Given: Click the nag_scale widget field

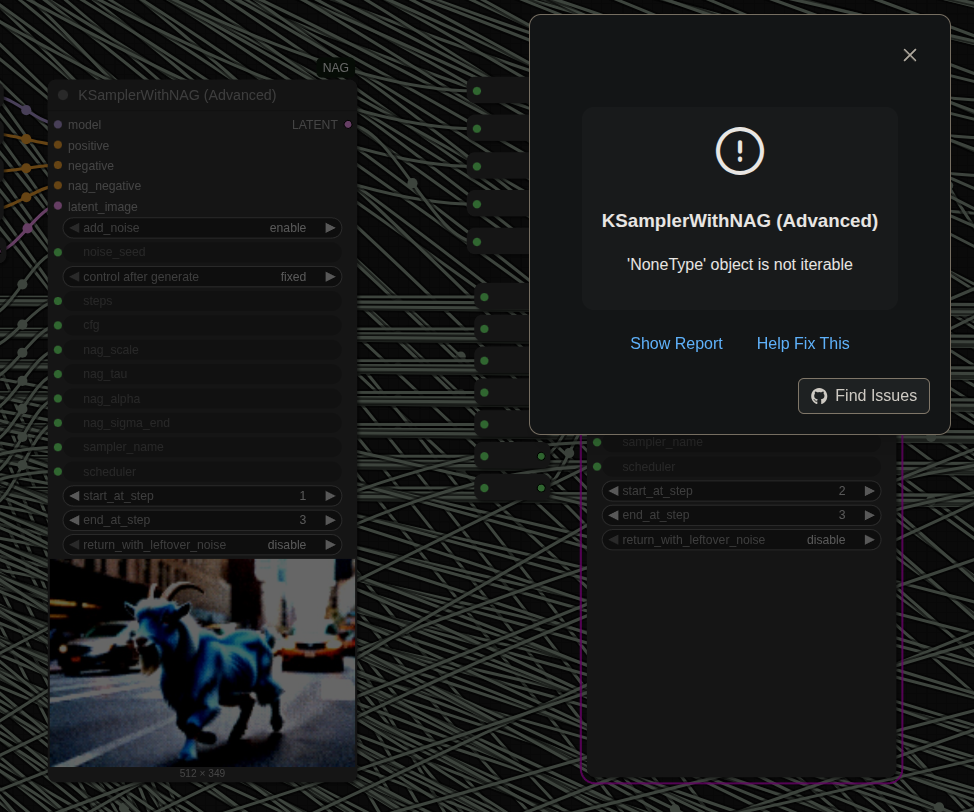Looking at the screenshot, I should tap(203, 350).
